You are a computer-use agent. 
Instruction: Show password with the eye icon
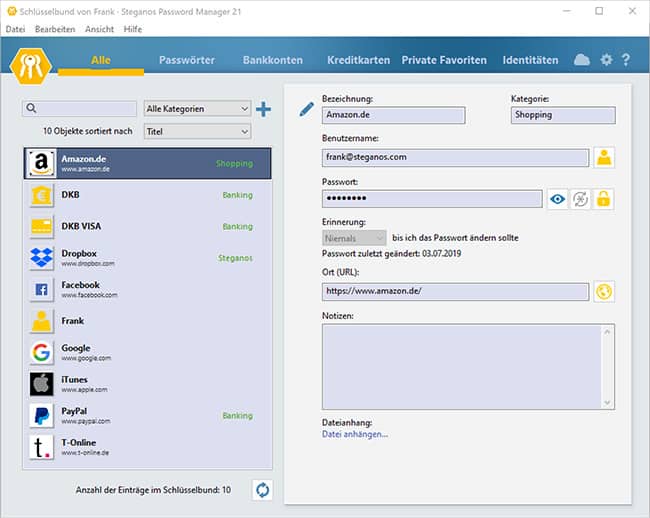(558, 199)
